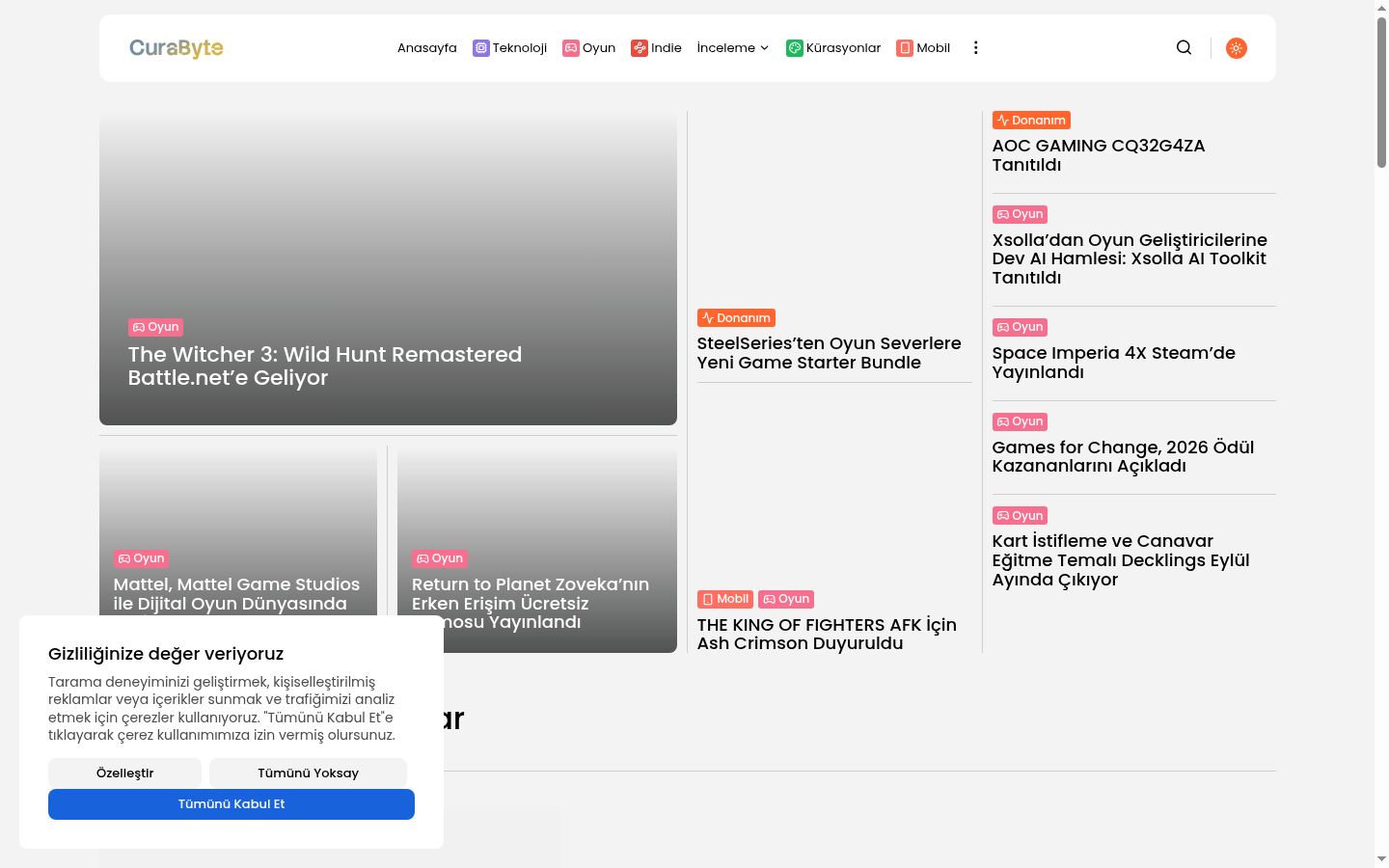Click Oyun tag on Mattel article card
The height and width of the screenshot is (868, 1389).
pyautogui.click(x=141, y=558)
